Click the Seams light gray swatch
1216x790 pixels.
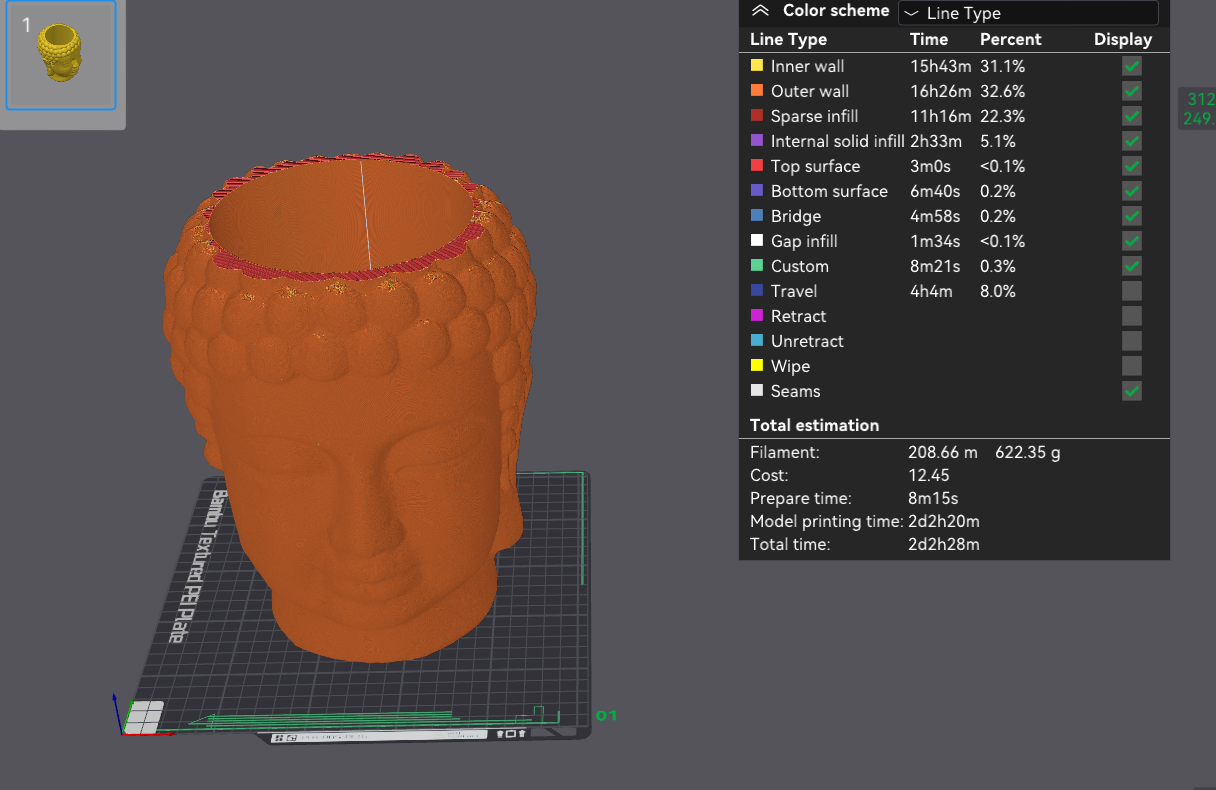coord(757,390)
